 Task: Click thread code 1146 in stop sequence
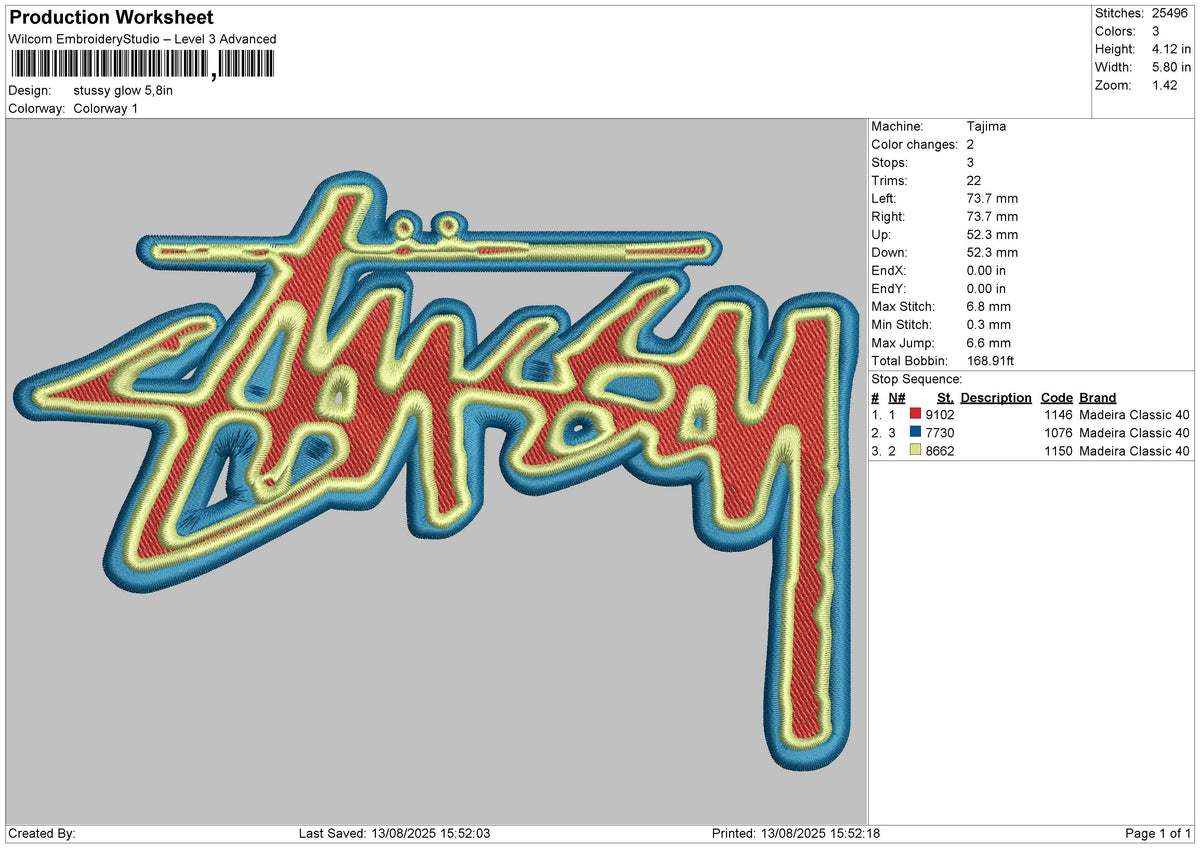pos(1057,415)
